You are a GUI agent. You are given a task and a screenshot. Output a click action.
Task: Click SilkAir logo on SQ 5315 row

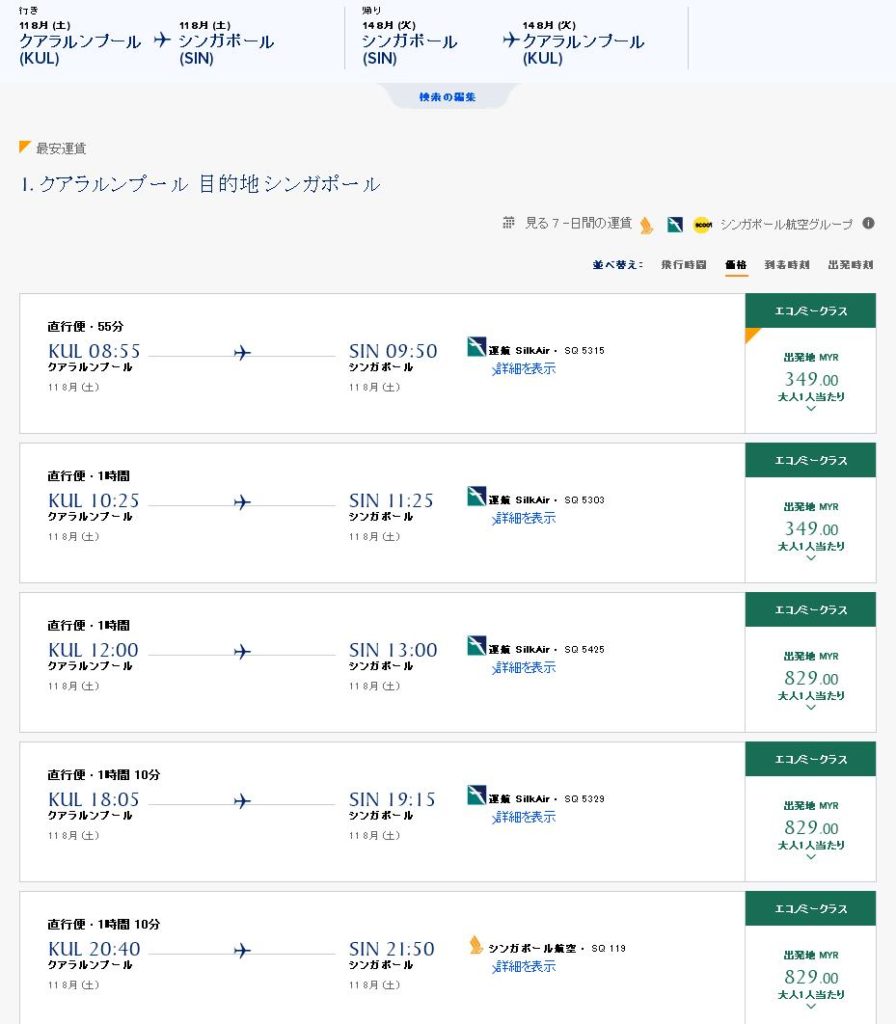(x=477, y=346)
